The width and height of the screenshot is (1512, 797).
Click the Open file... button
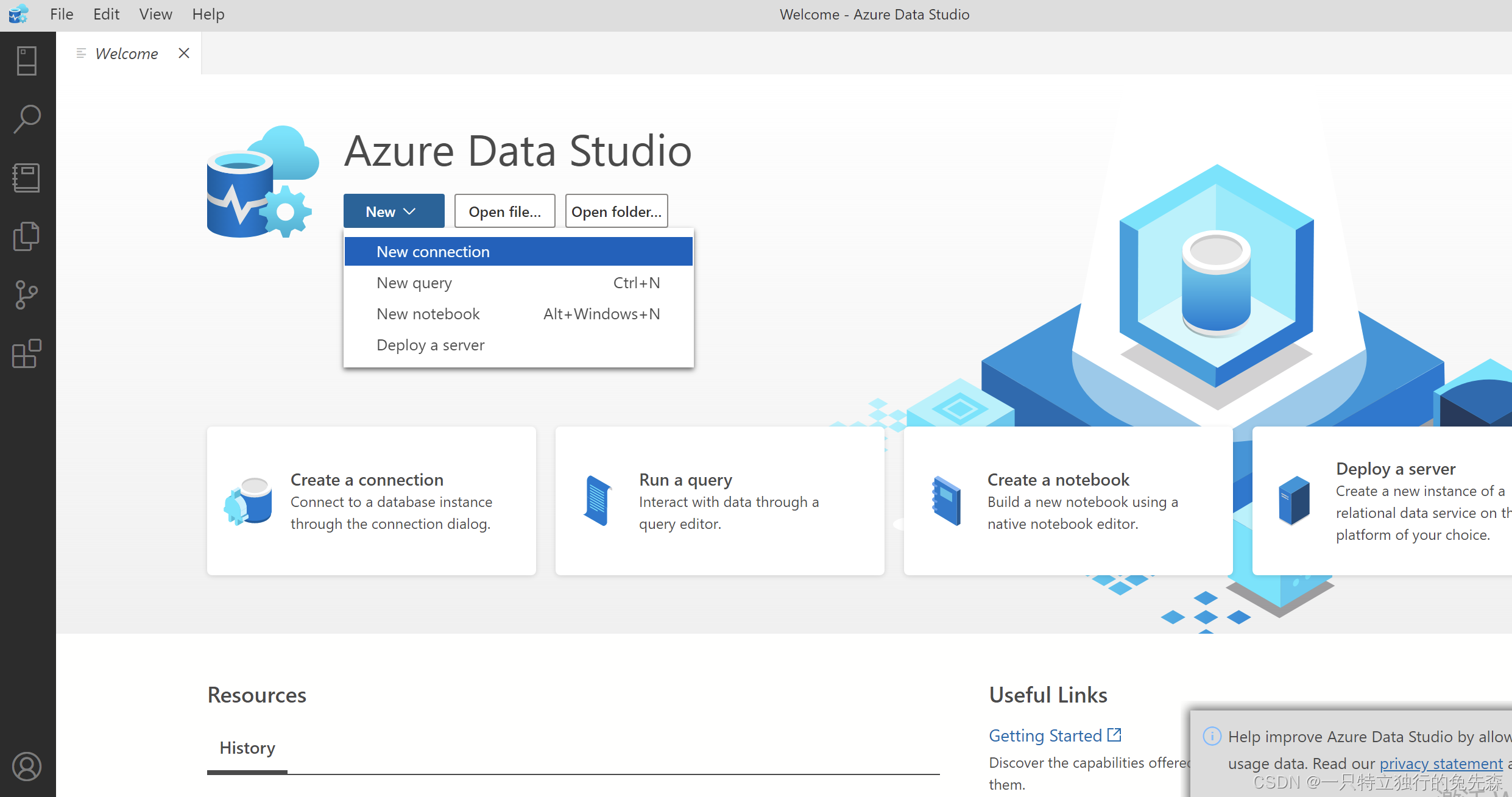click(504, 211)
